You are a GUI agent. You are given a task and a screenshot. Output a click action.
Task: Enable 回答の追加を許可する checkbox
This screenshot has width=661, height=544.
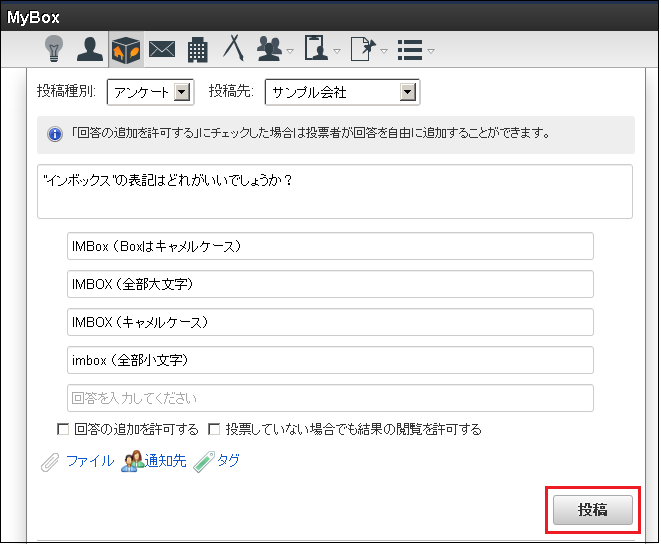tap(63, 429)
